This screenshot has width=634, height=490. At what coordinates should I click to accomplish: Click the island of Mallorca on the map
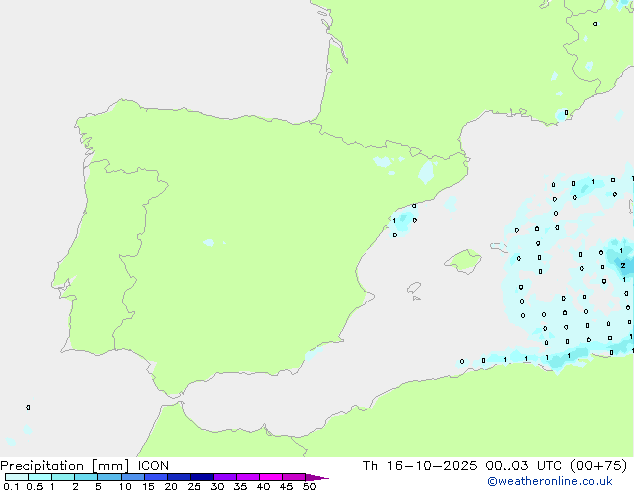463,261
